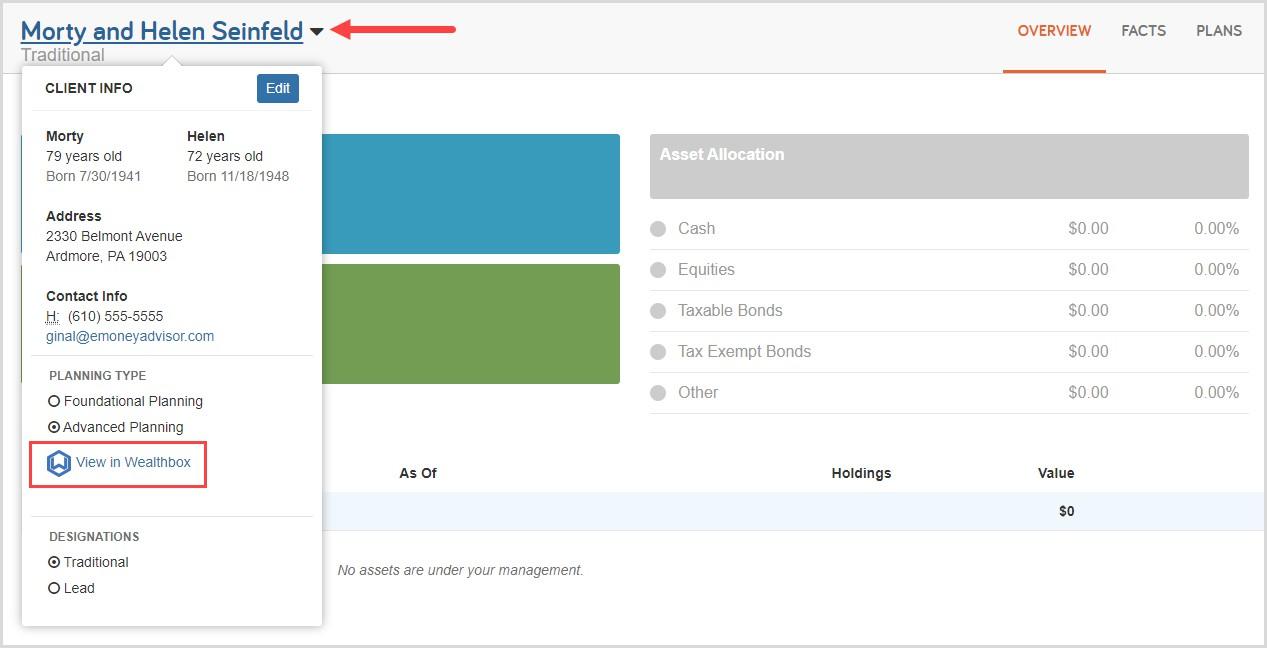This screenshot has height=648, width=1267.
Task: Click the Taxable Bonds circle icon
Action: click(x=658, y=311)
